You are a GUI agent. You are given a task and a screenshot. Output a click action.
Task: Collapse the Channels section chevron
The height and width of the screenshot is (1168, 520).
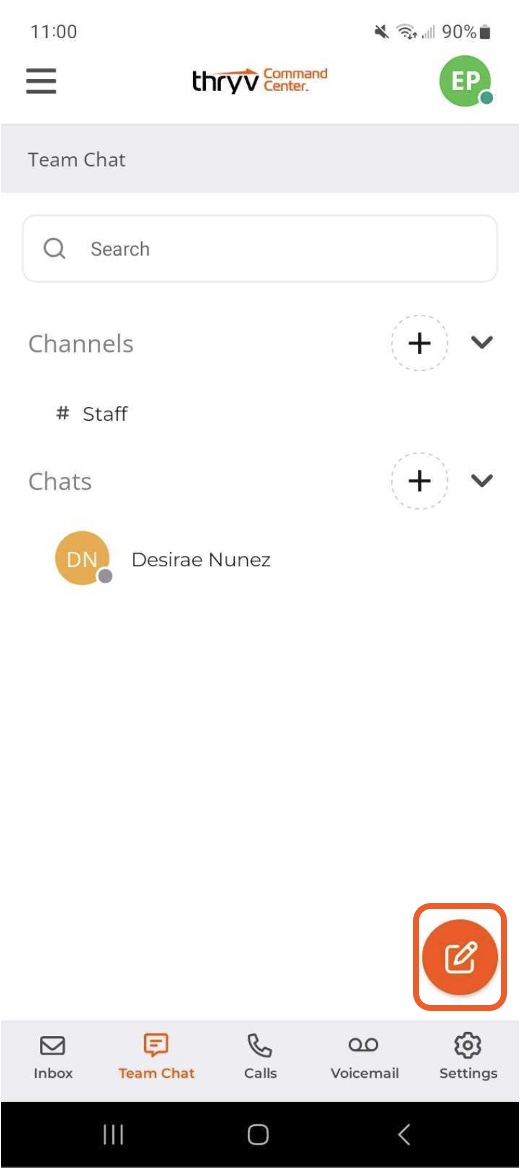(482, 343)
